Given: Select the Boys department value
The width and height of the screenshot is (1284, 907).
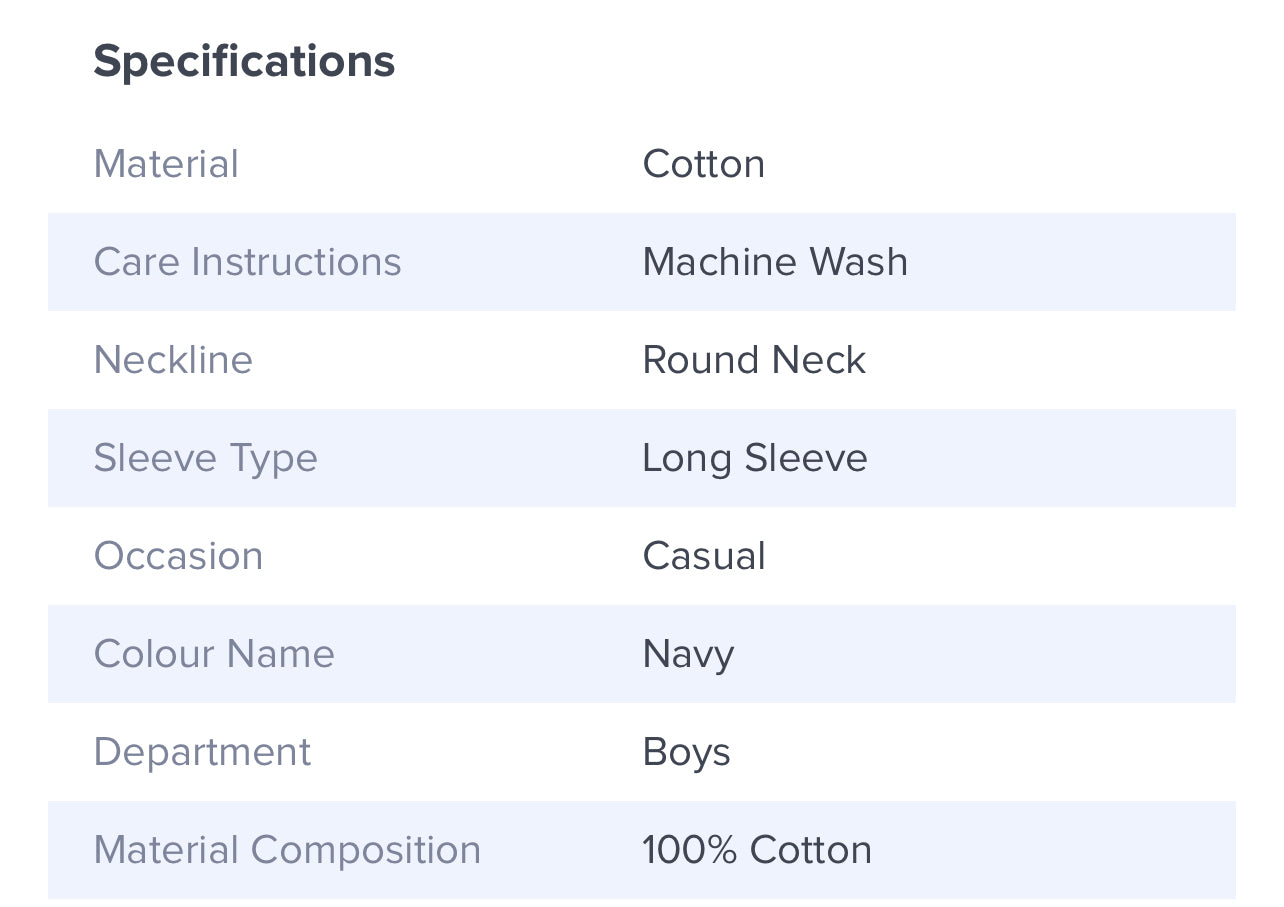Looking at the screenshot, I should pyautogui.click(x=686, y=752).
